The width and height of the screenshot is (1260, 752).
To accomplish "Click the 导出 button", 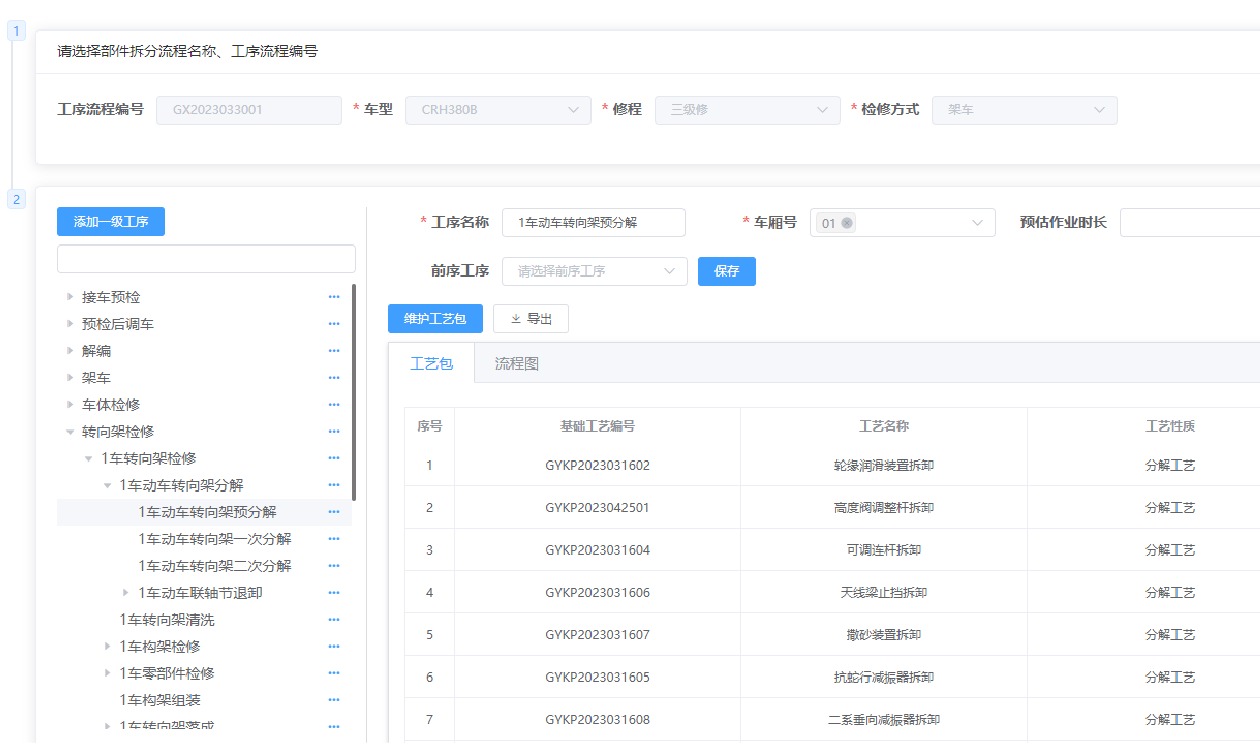I will [531, 319].
